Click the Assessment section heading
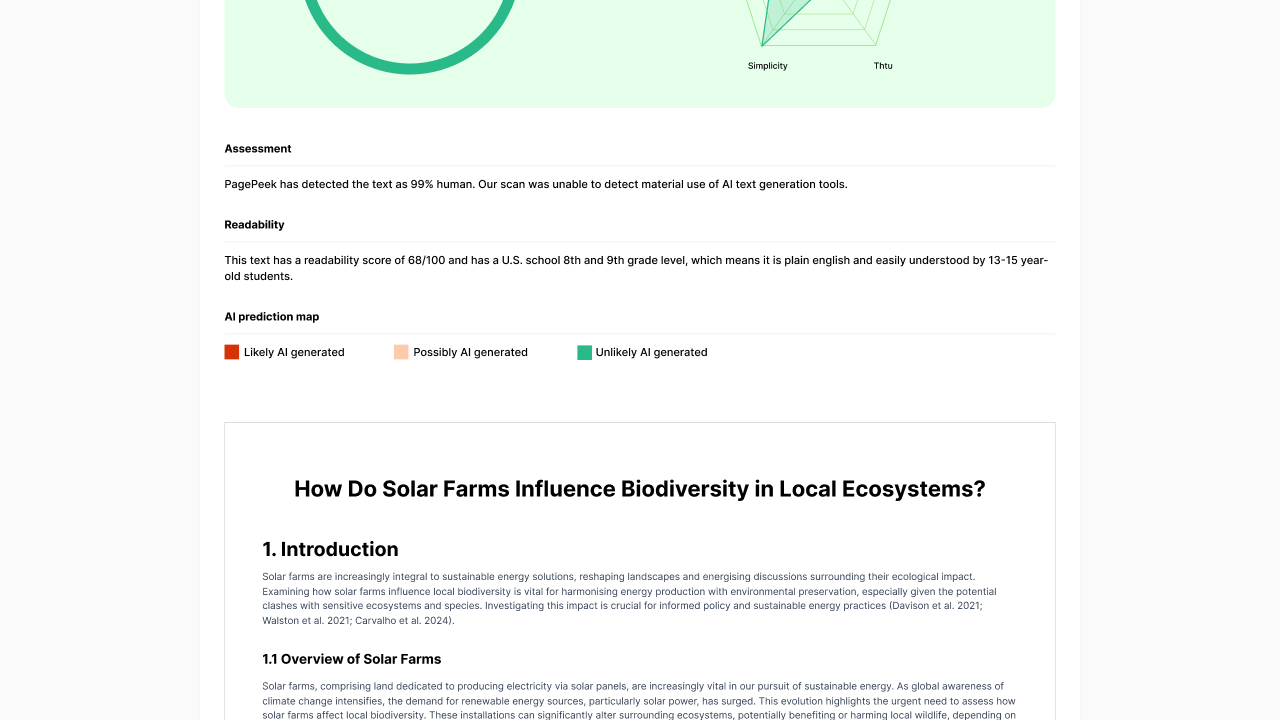 258,149
